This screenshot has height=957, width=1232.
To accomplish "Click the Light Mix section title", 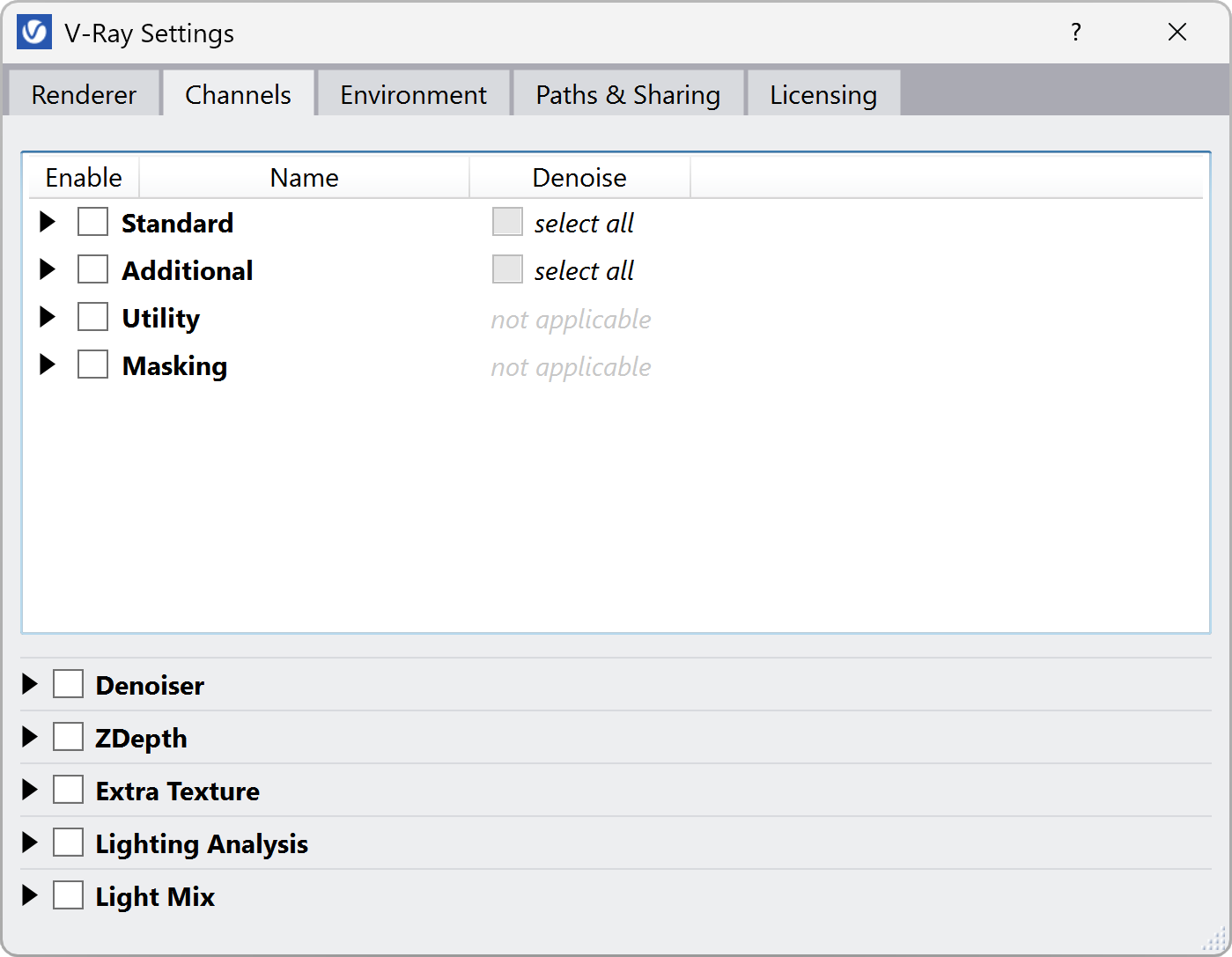I will click(155, 897).
